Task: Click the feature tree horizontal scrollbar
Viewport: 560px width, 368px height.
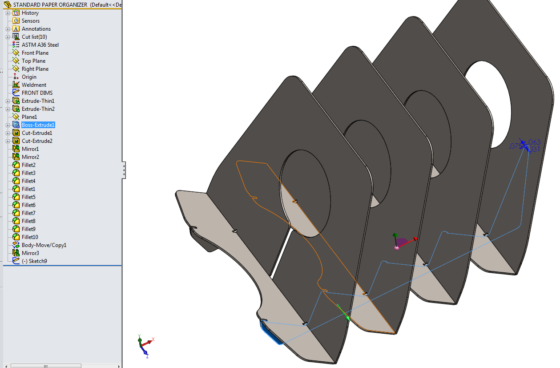Action: pyautogui.click(x=46, y=365)
